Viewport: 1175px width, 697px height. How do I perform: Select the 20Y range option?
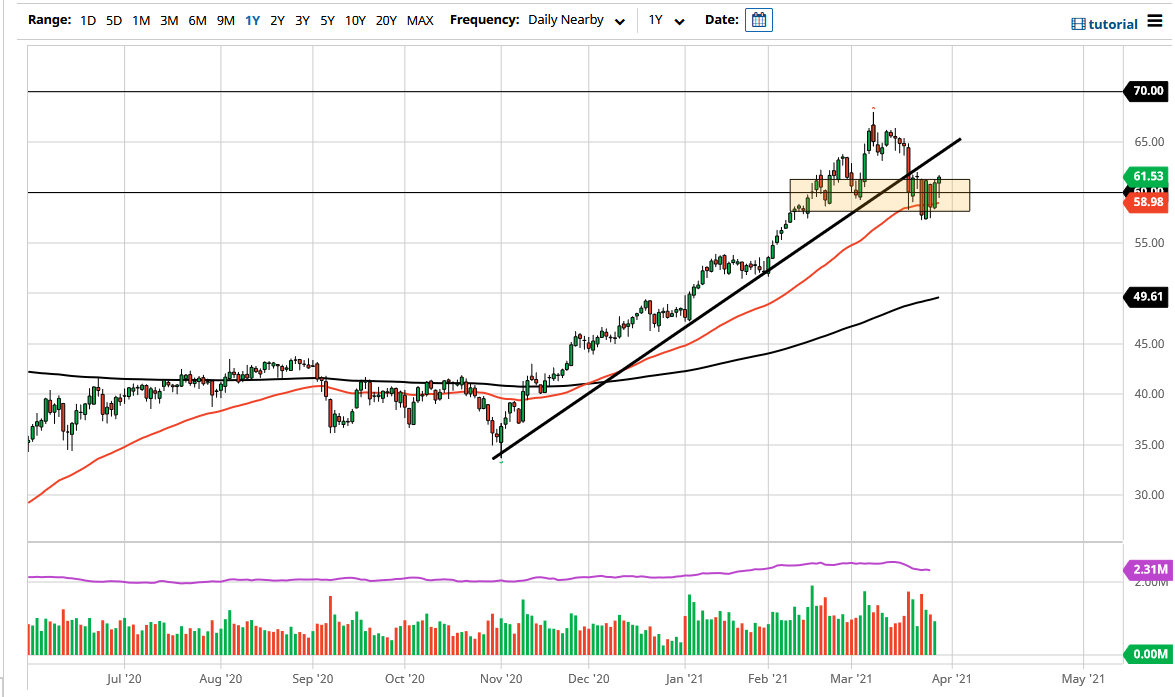click(386, 19)
